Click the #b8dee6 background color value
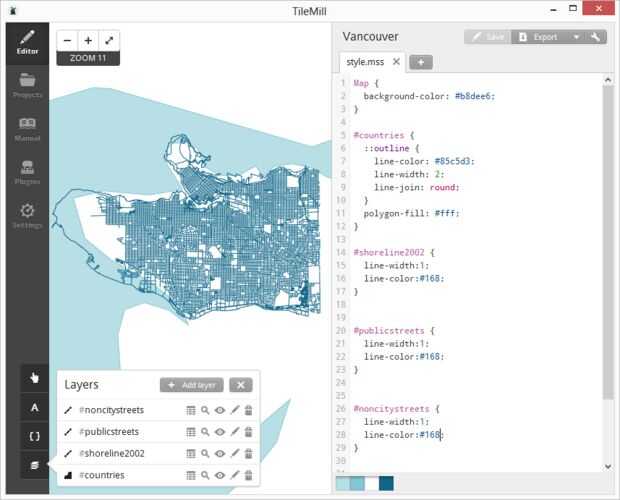Image resolution: width=620 pixels, height=500 pixels. click(474, 96)
